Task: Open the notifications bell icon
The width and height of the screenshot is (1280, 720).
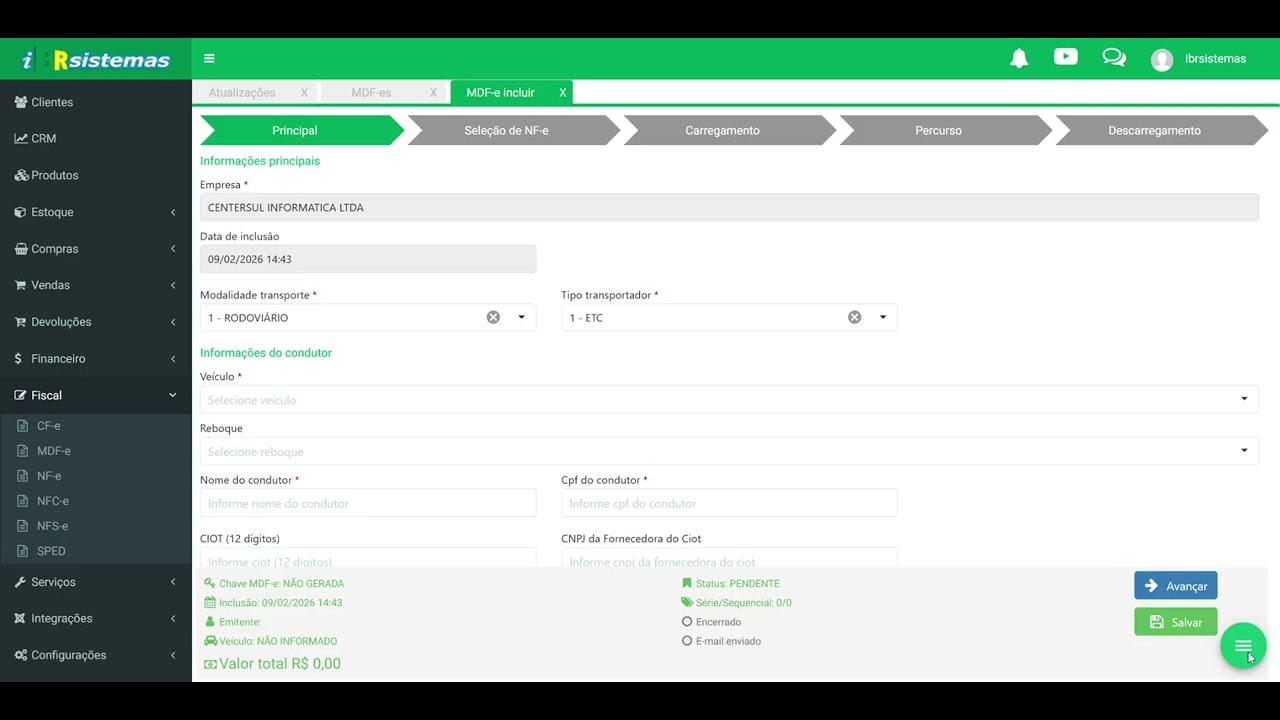Action: (x=1019, y=58)
